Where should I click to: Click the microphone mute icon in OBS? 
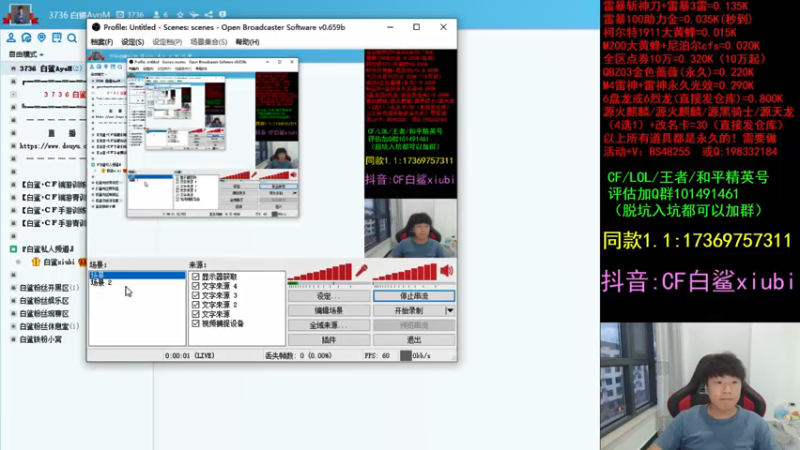pyautogui.click(x=361, y=270)
